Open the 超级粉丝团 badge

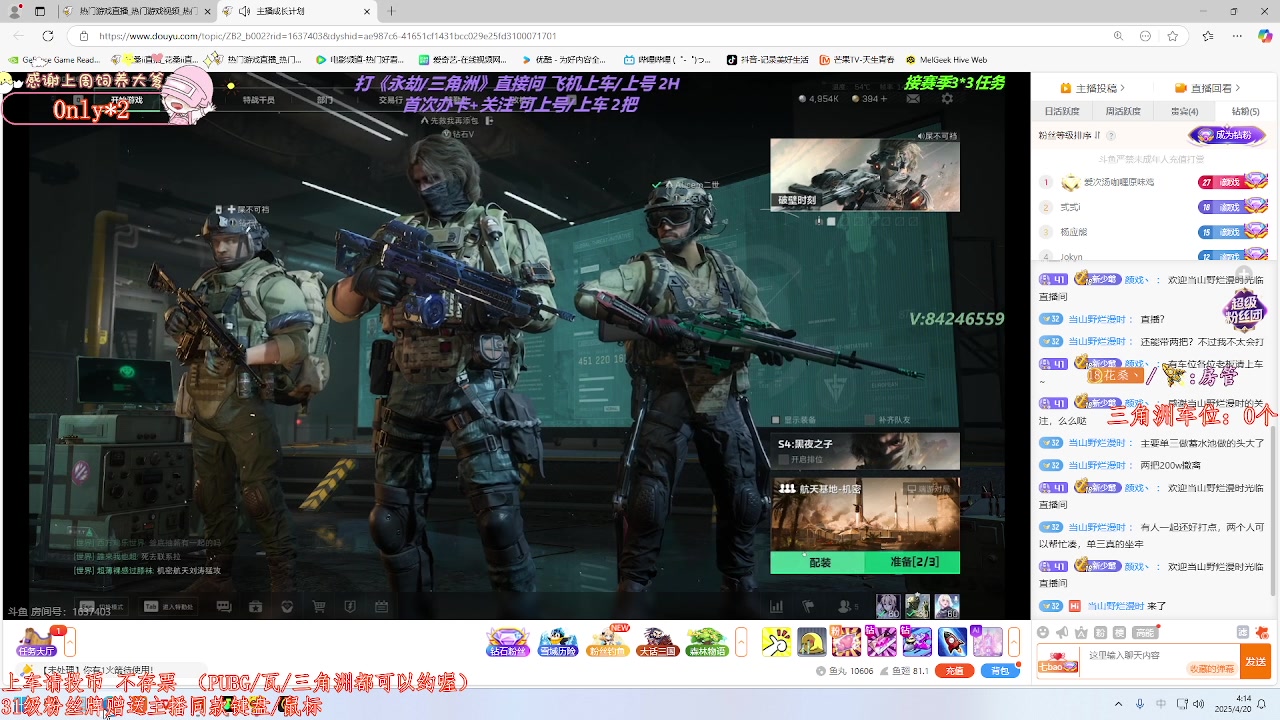pos(1245,310)
